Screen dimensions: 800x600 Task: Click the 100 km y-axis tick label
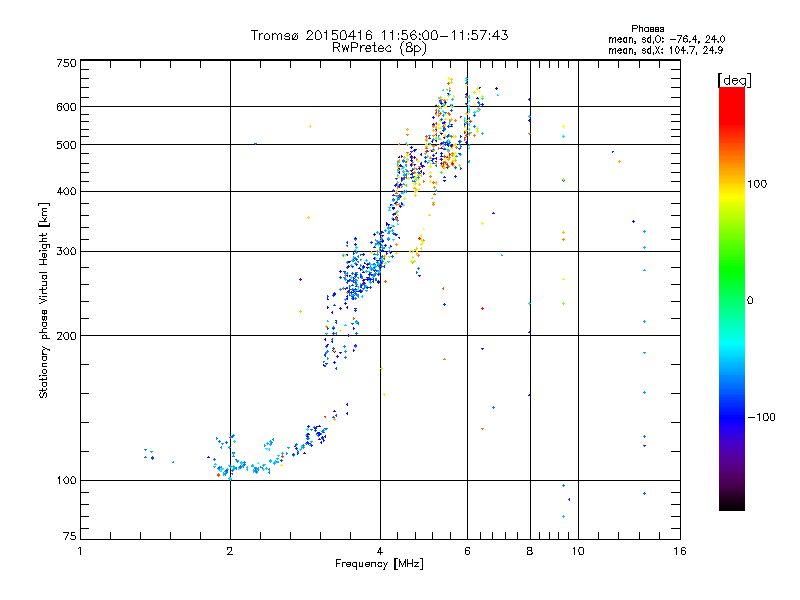[67, 480]
